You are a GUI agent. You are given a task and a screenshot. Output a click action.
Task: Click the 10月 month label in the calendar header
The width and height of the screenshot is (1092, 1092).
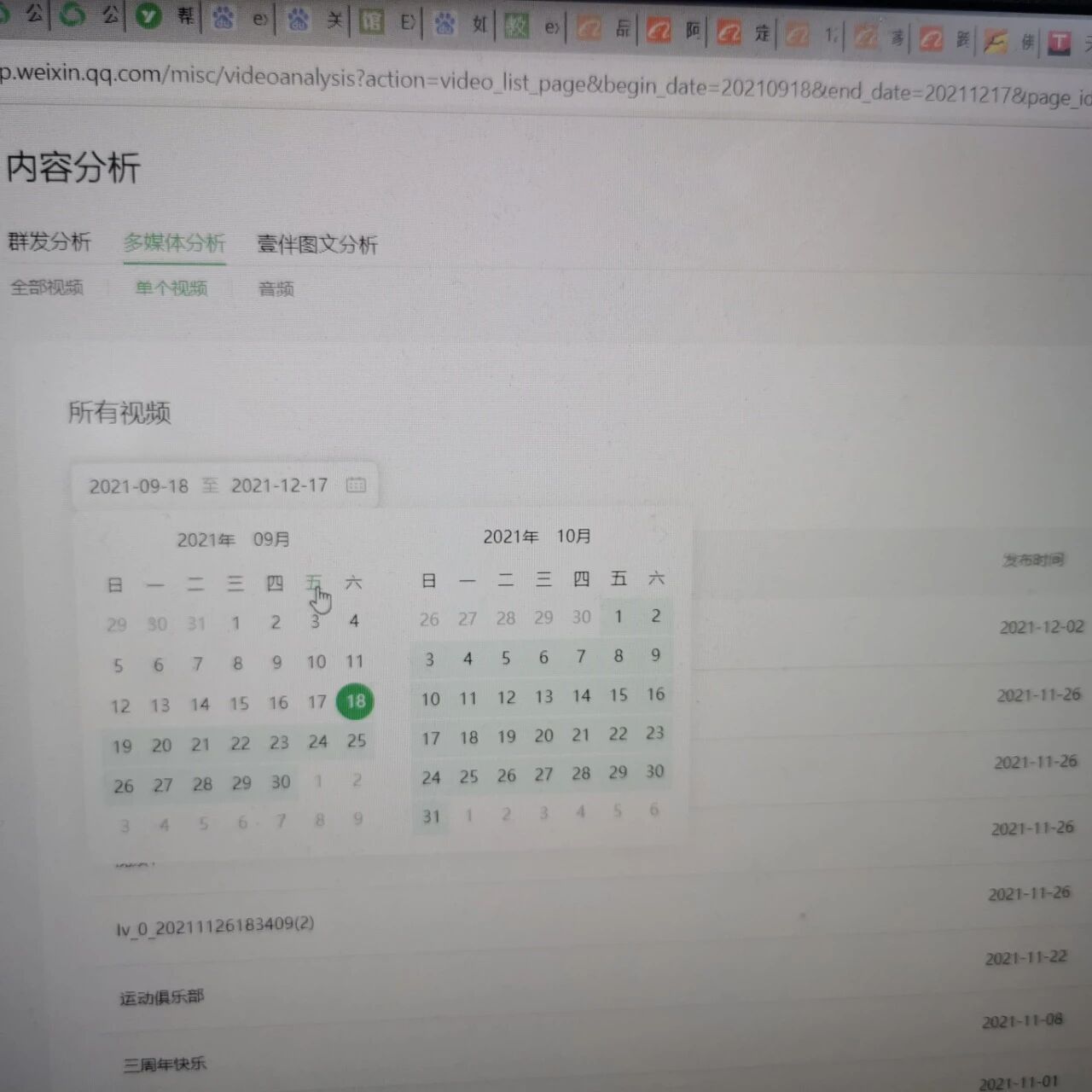(574, 536)
